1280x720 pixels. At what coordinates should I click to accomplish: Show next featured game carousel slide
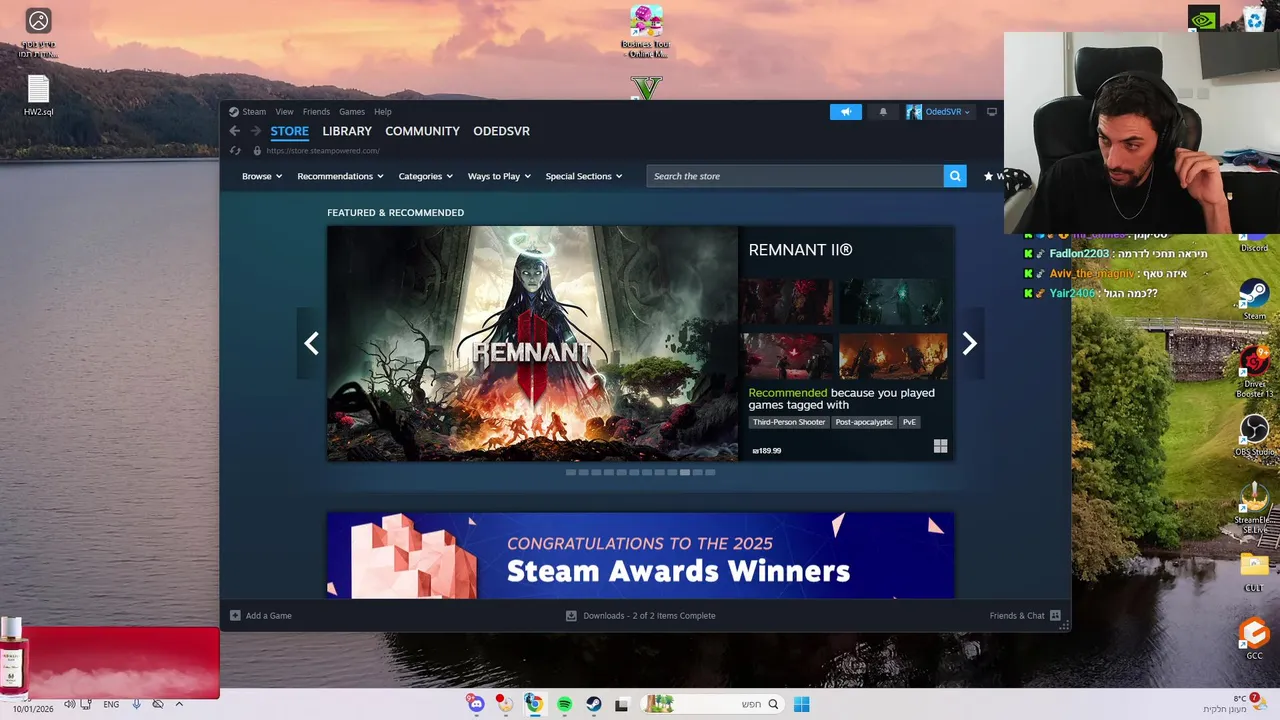tap(969, 343)
